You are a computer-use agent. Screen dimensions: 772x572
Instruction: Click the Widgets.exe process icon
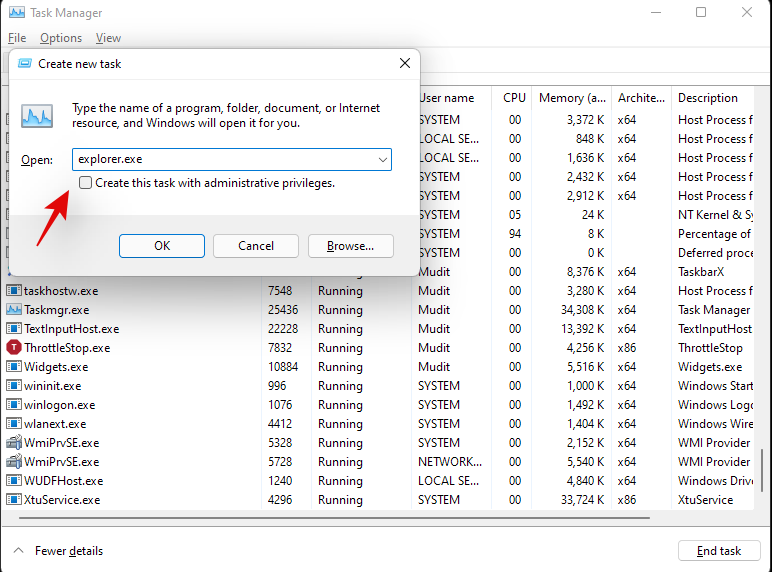(14, 367)
